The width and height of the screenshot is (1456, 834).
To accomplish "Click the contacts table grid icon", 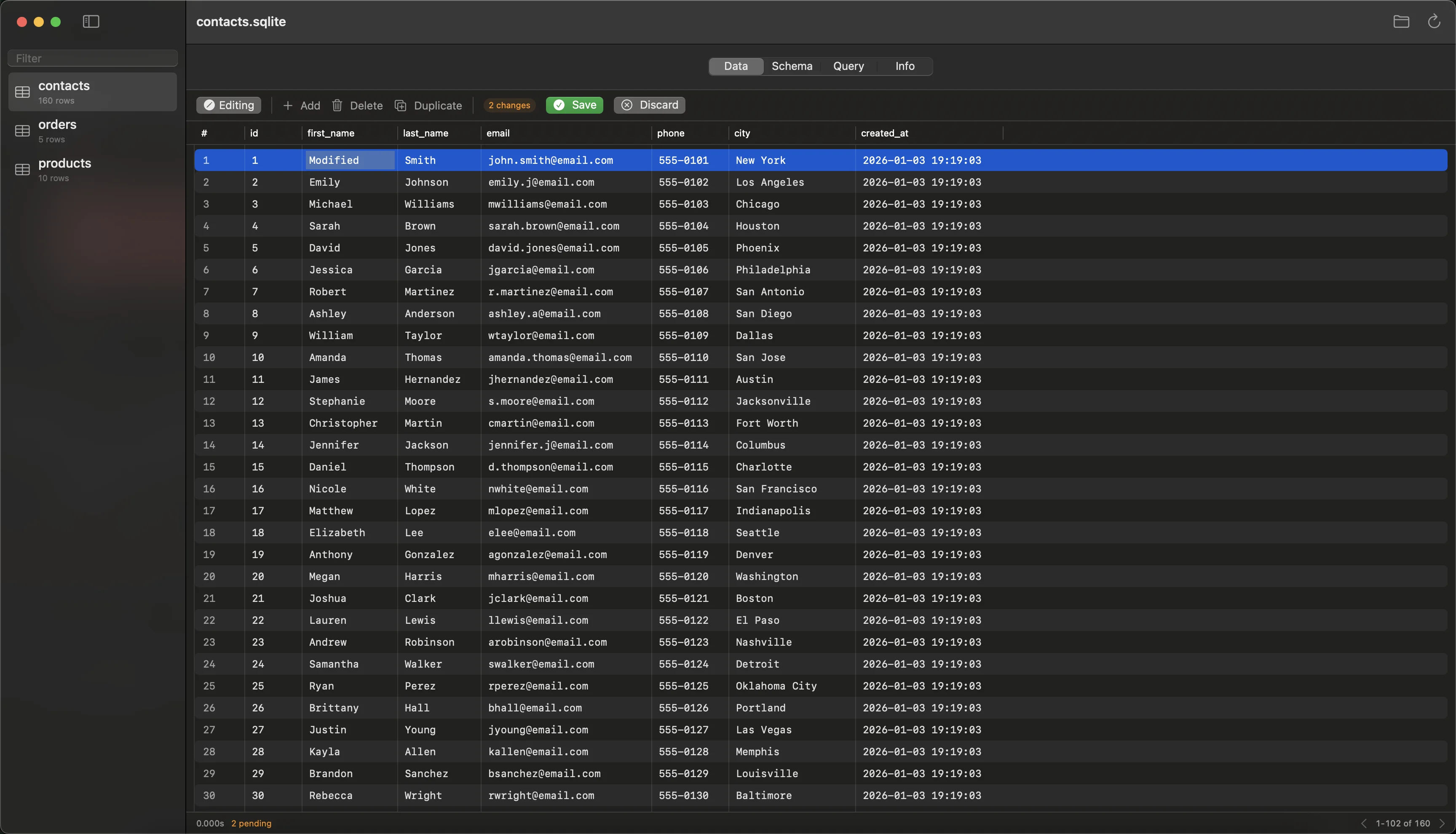I will pyautogui.click(x=22, y=91).
